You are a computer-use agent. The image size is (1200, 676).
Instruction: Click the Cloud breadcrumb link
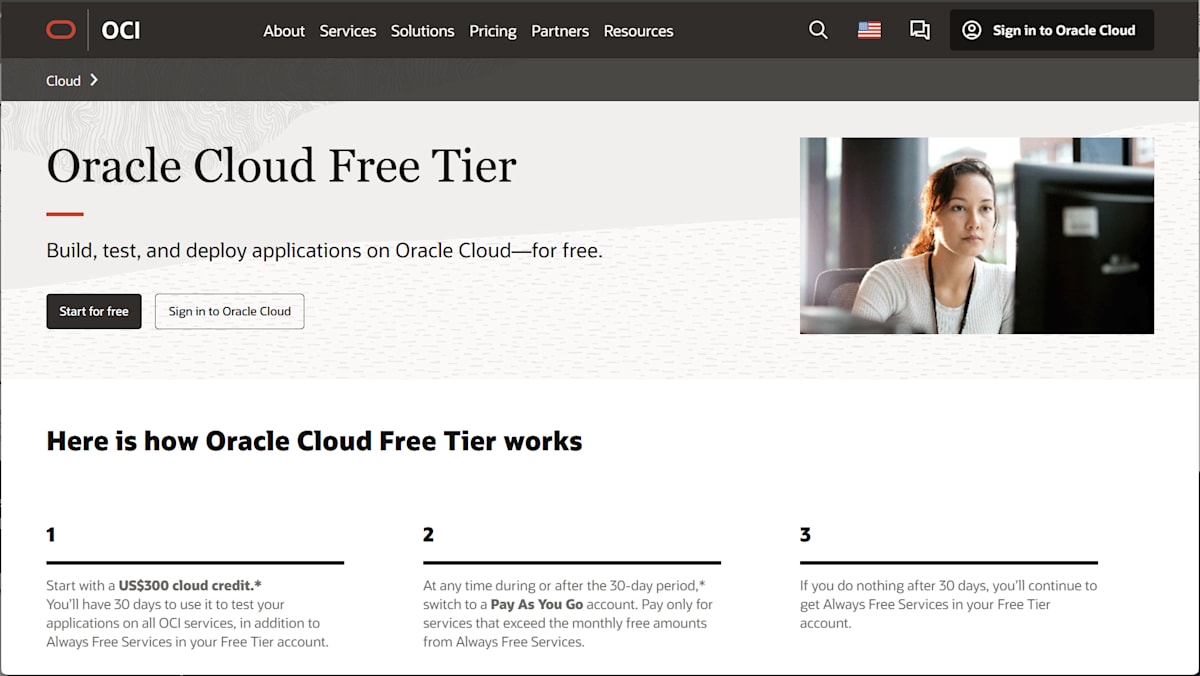63,80
